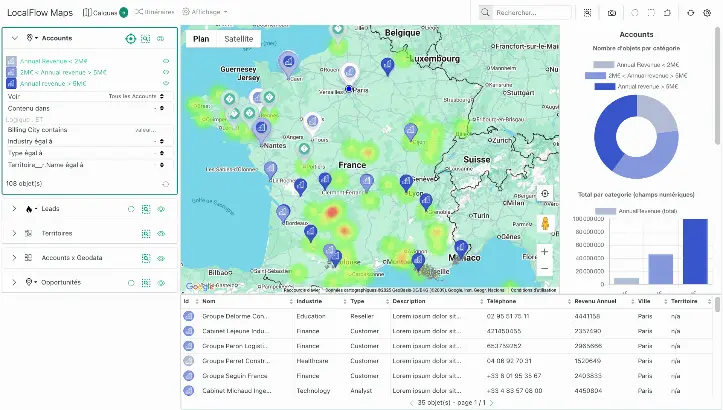Viewport: 723px width, 410px height.
Task: Click the Street View pegman icon
Action: [545, 223]
